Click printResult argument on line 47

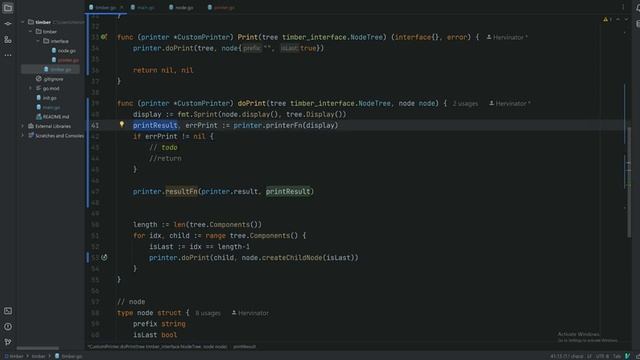(x=288, y=191)
